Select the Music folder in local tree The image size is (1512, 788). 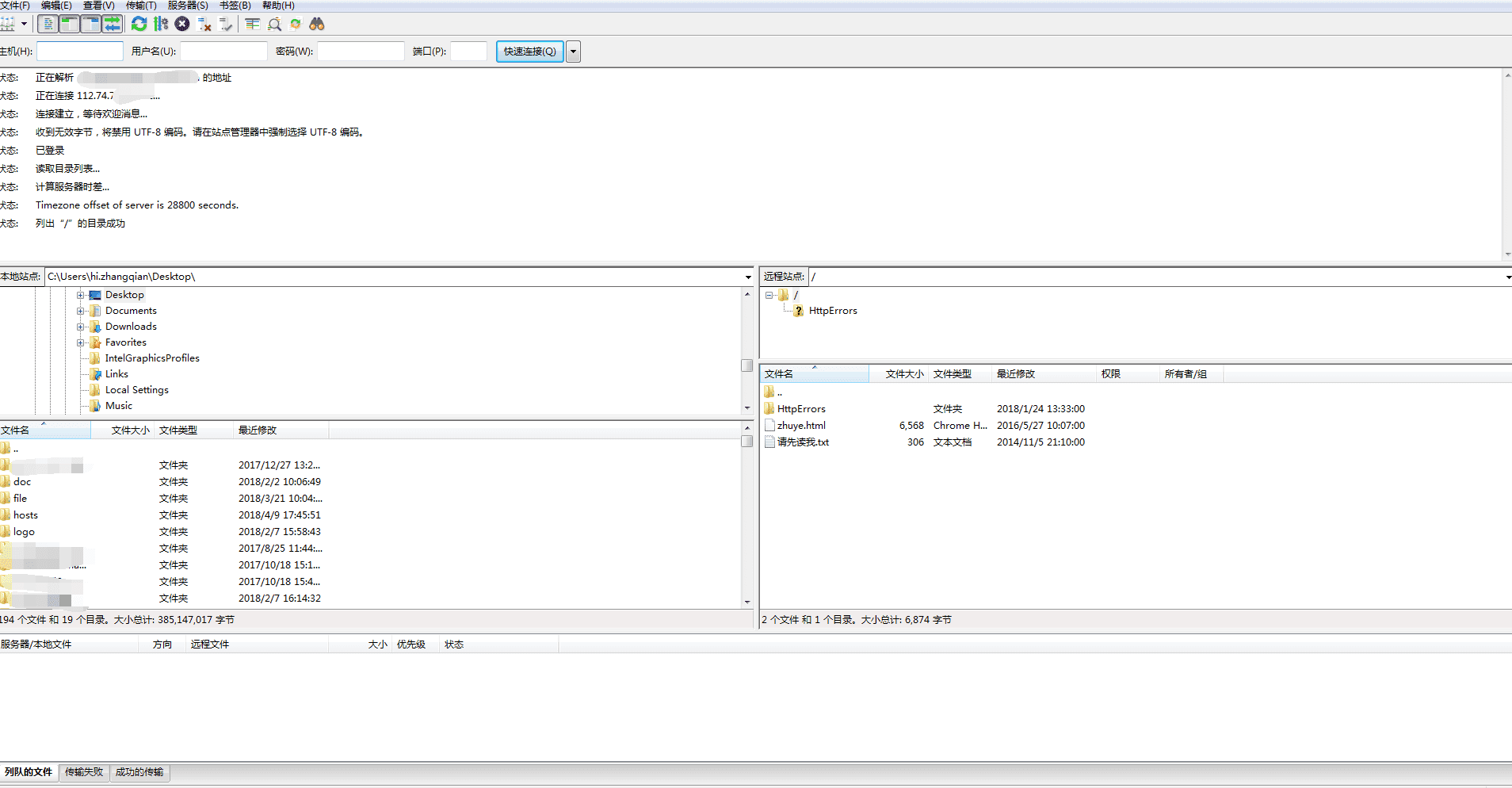pos(119,406)
